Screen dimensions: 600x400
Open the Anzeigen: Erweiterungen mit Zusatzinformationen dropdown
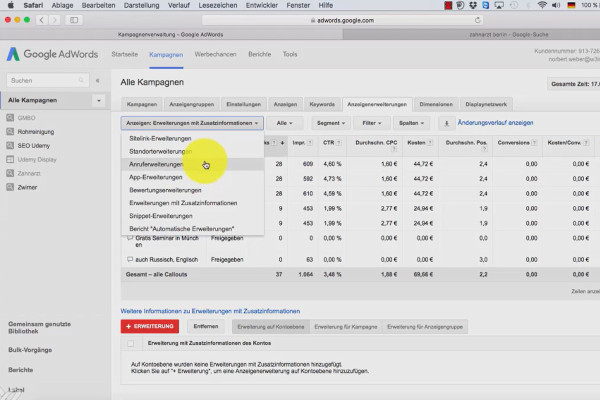click(x=192, y=123)
